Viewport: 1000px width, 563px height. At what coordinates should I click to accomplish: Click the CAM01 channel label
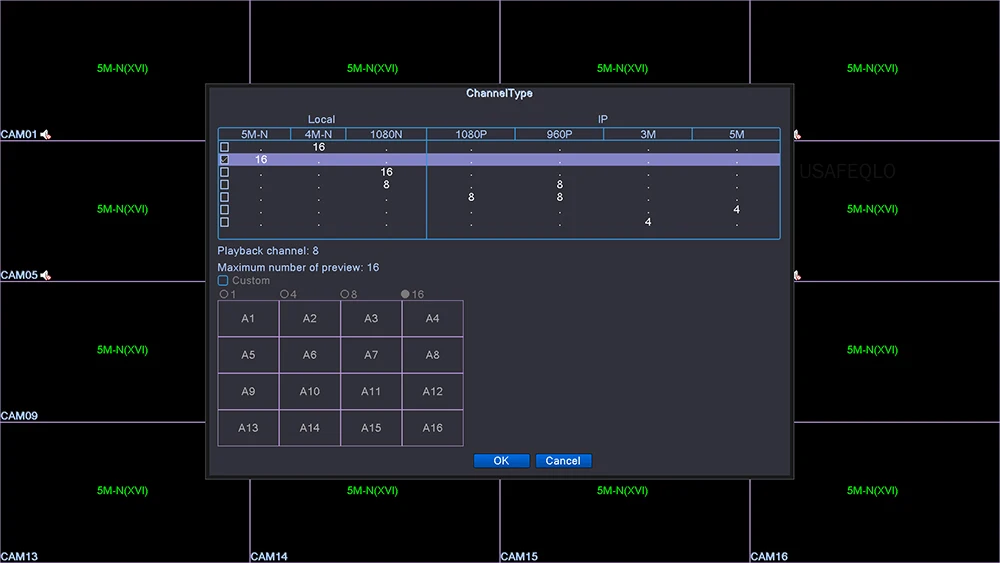tap(19, 135)
